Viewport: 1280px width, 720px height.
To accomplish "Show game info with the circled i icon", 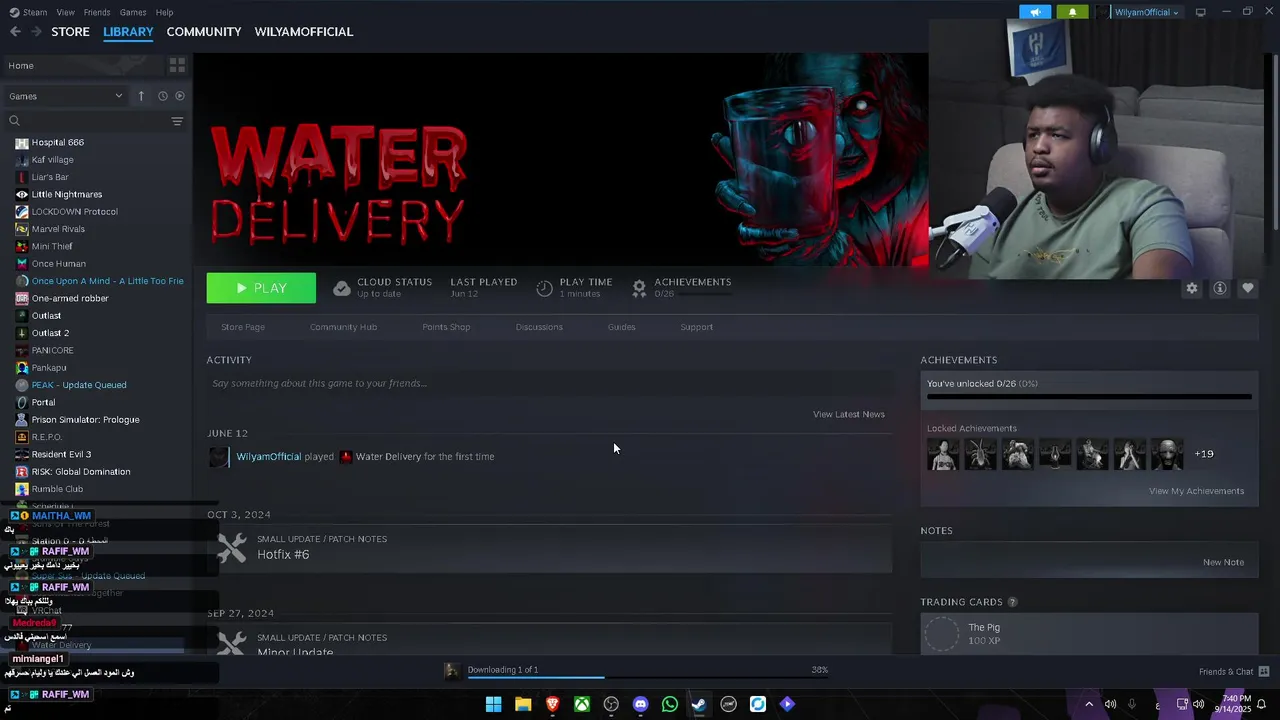I will point(1219,288).
